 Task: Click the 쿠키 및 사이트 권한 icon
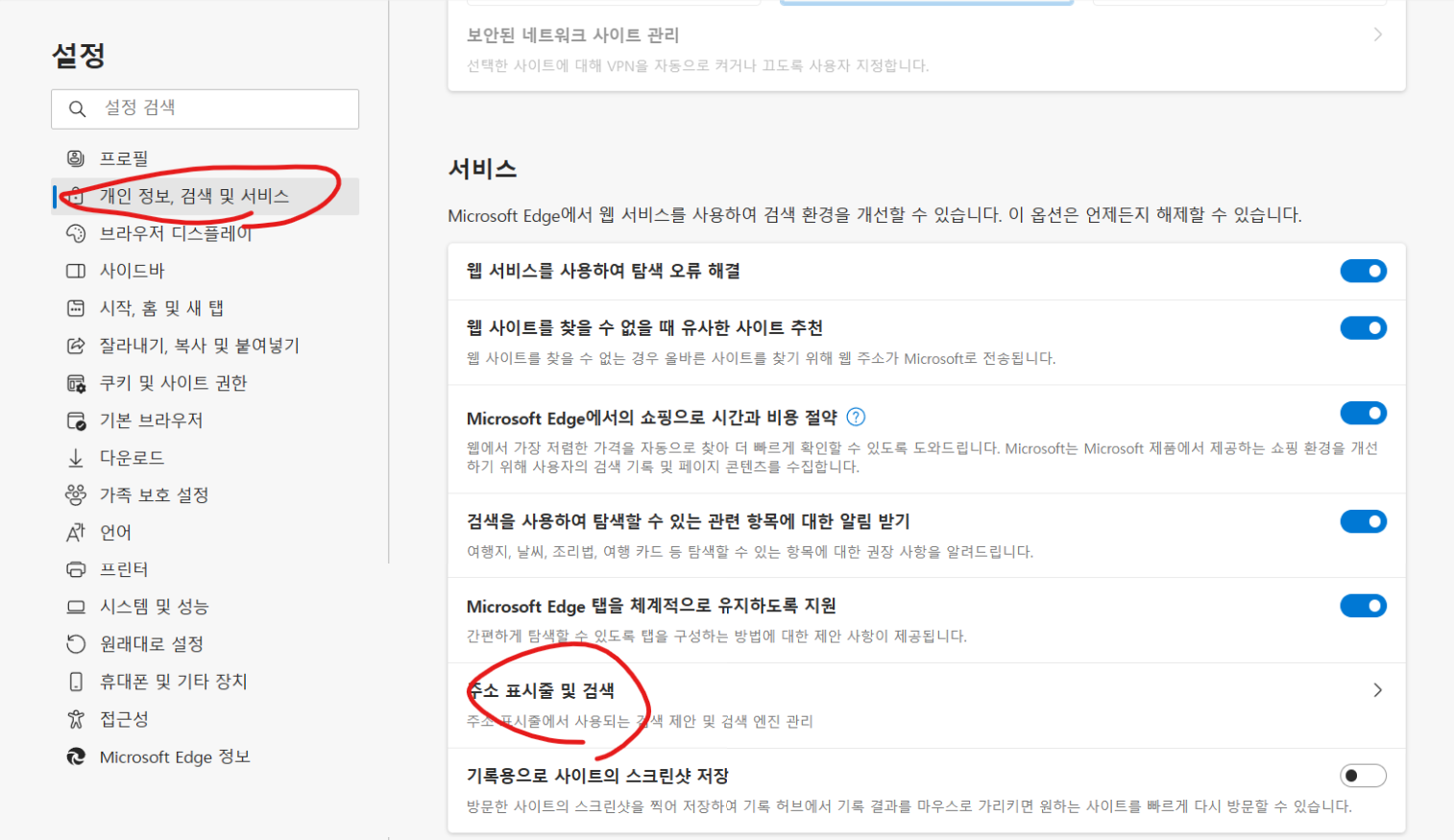coord(76,383)
